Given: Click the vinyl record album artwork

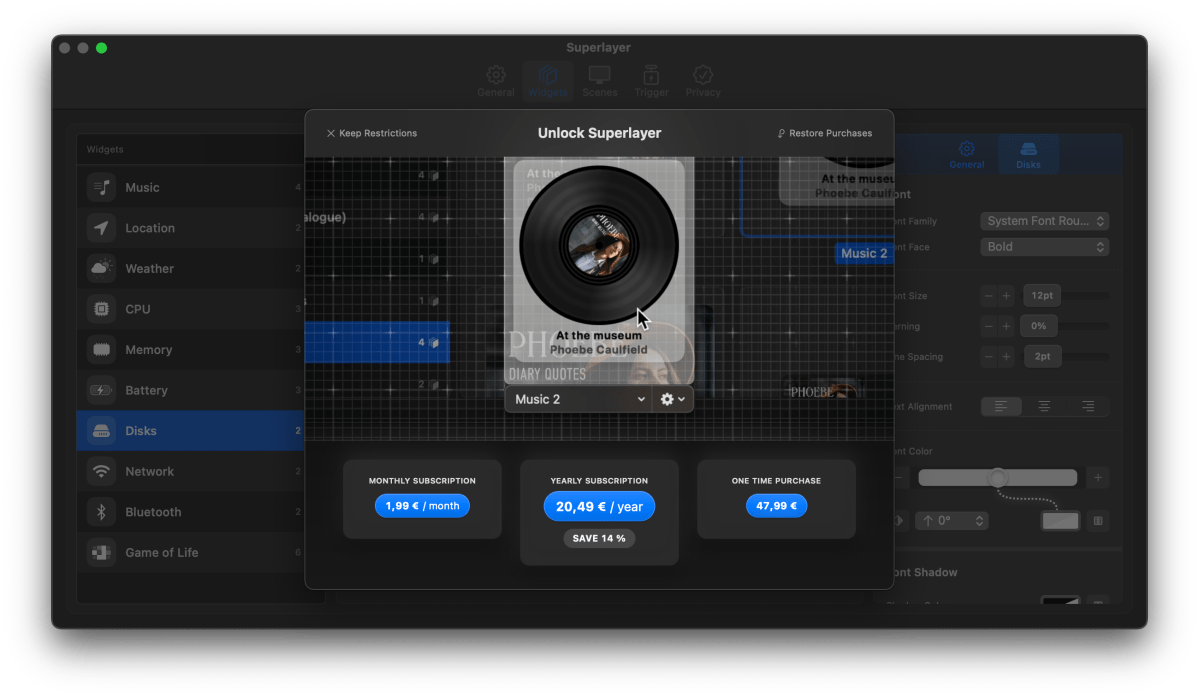Looking at the screenshot, I should (x=599, y=245).
